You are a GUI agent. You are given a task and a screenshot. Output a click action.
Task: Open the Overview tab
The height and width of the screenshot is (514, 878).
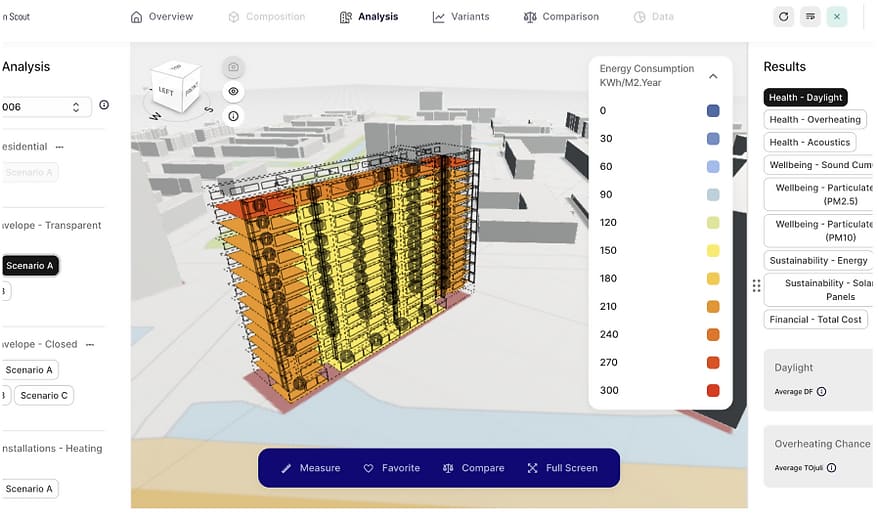pyautogui.click(x=162, y=17)
